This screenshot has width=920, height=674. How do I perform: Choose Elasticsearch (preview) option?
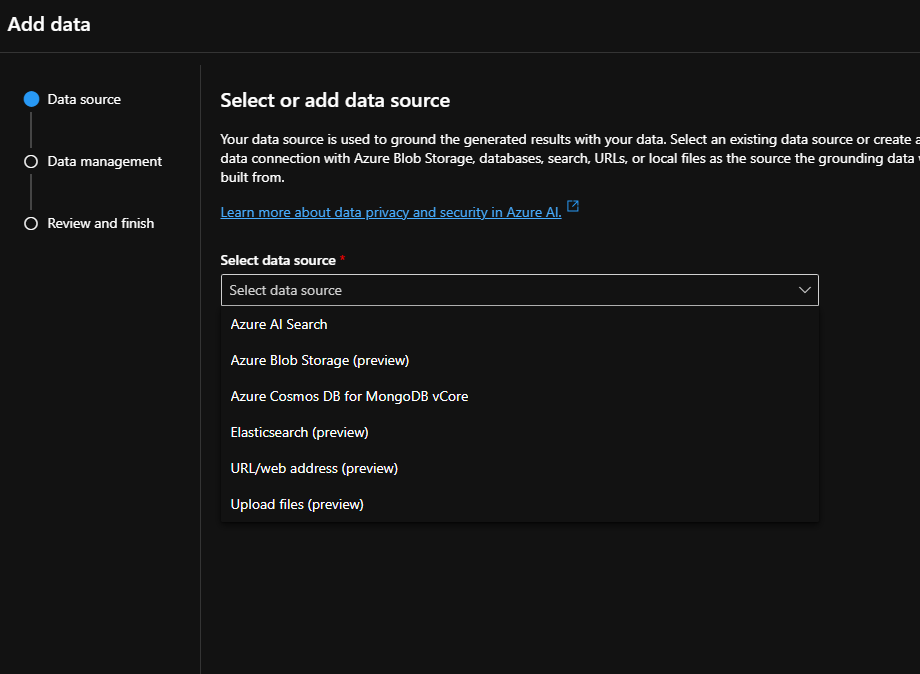[x=519, y=432]
